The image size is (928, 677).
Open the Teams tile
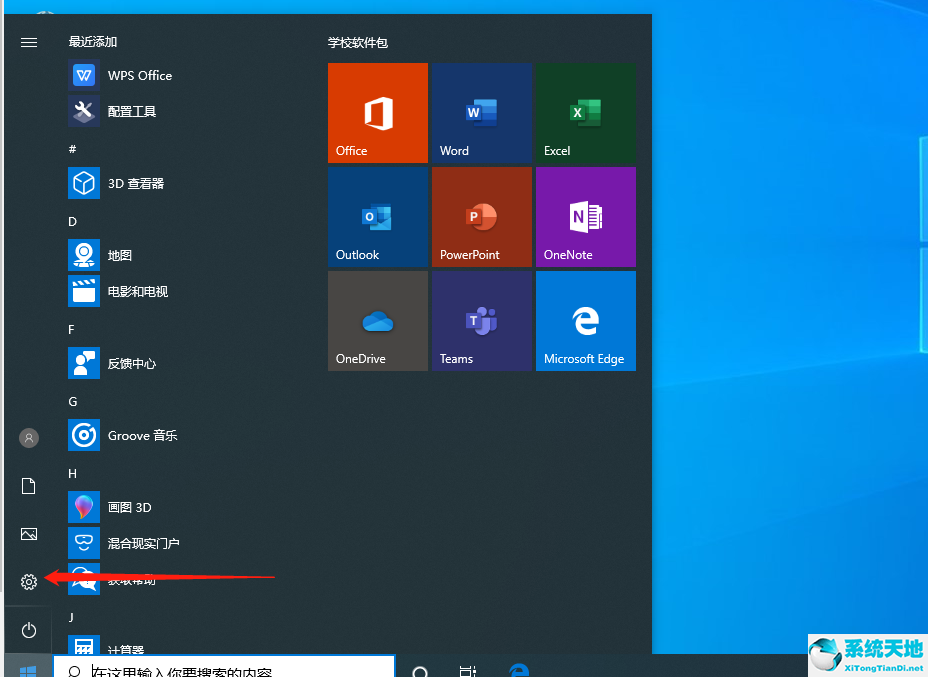coord(481,321)
